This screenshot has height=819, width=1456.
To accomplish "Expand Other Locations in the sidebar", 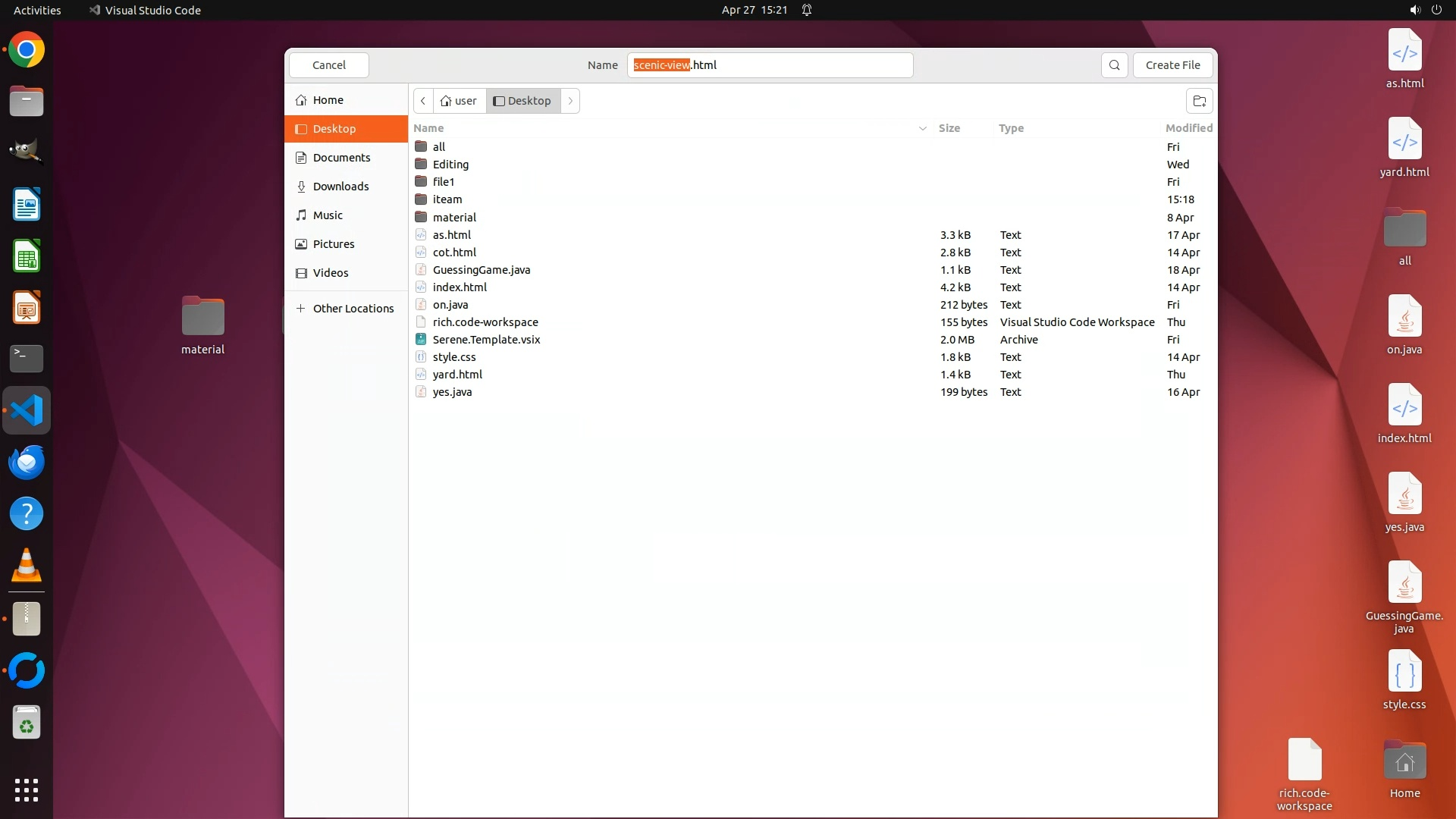I will click(x=353, y=309).
